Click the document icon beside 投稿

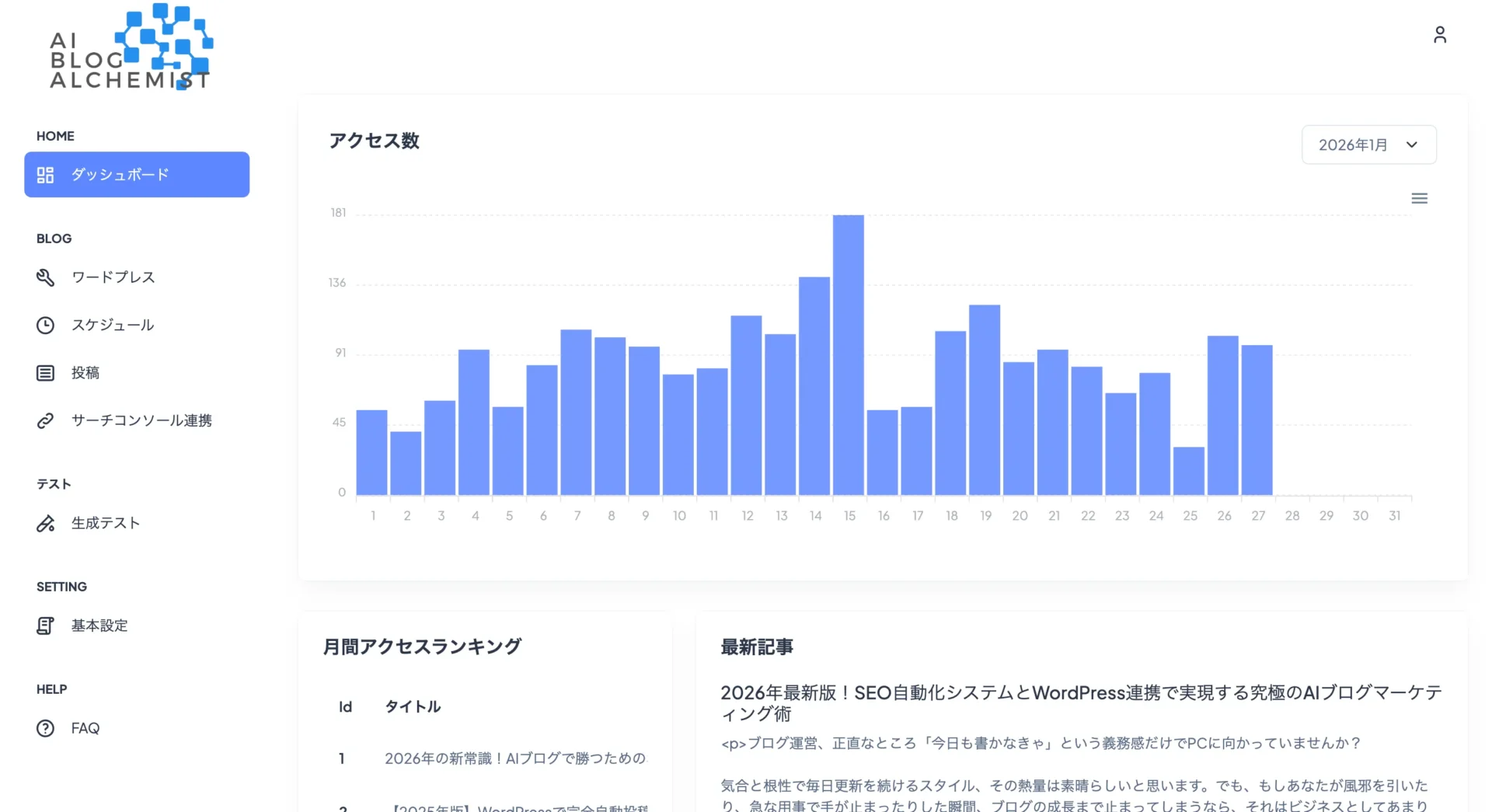pyautogui.click(x=45, y=372)
